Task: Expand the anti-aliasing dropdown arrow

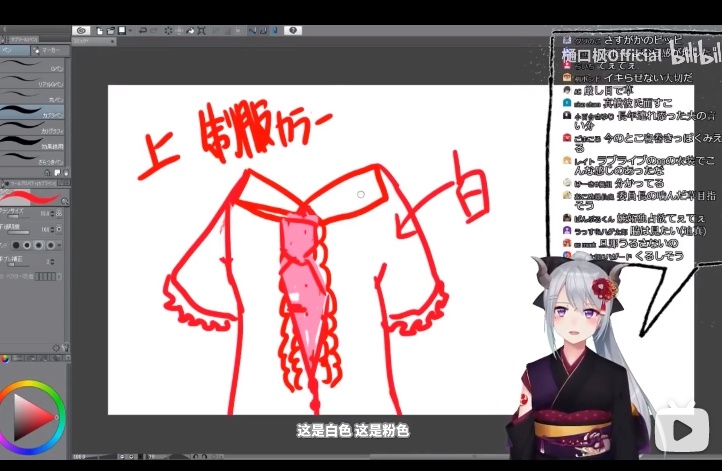Action: tap(59, 245)
